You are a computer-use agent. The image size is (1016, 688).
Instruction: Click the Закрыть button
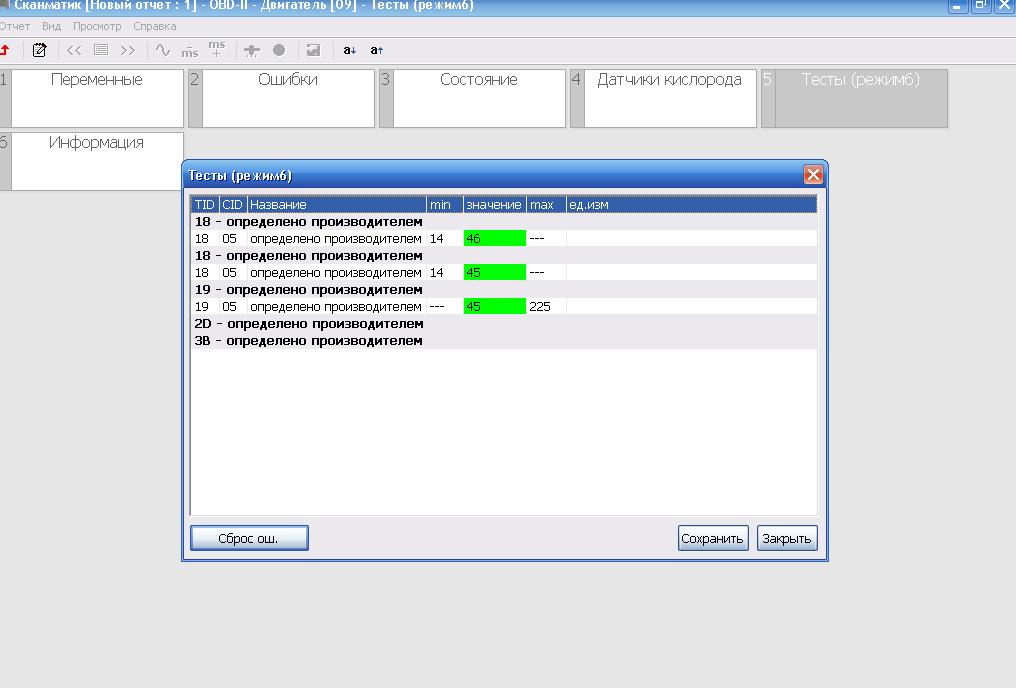click(787, 538)
